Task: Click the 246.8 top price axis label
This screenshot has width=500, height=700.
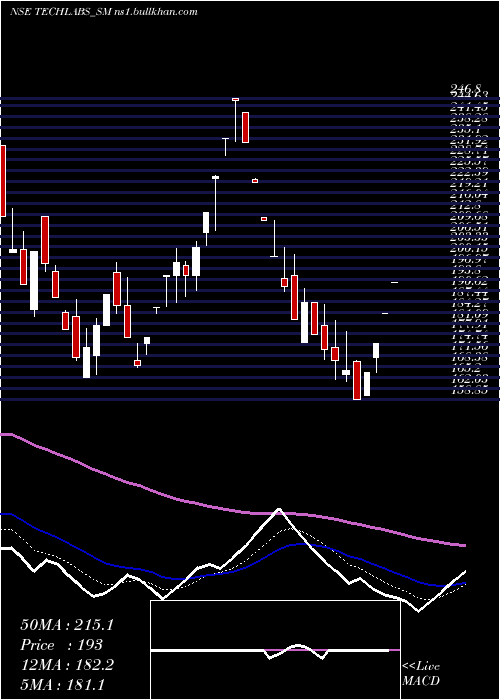Action: pos(465,91)
